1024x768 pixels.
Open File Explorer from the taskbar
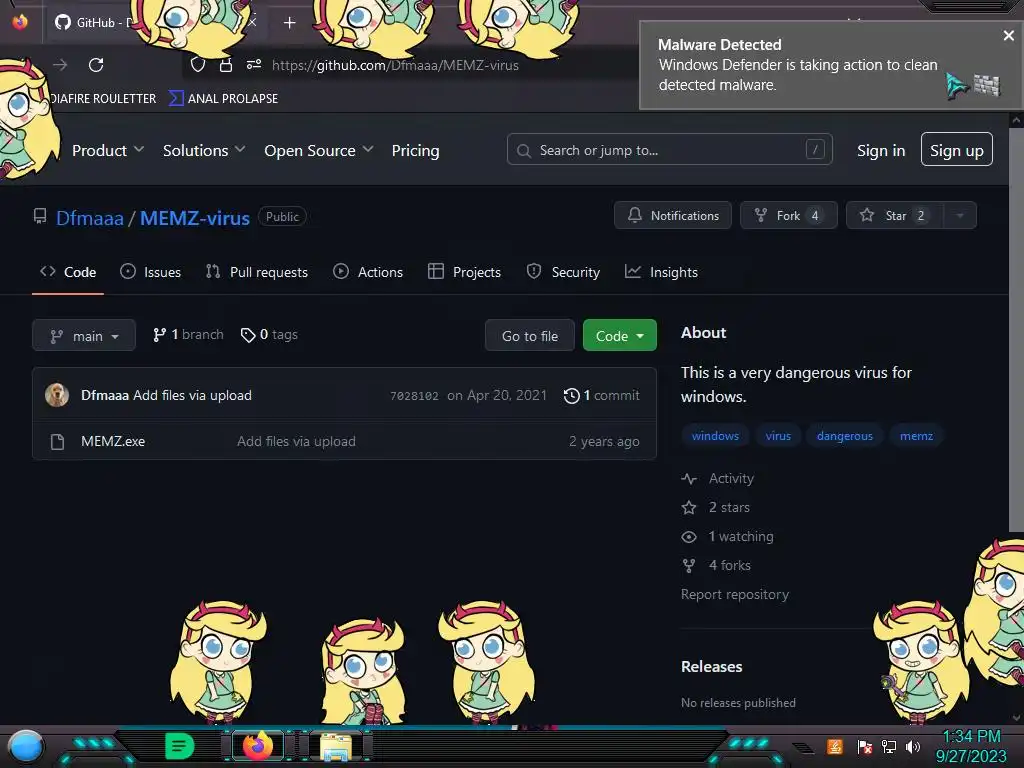point(335,747)
